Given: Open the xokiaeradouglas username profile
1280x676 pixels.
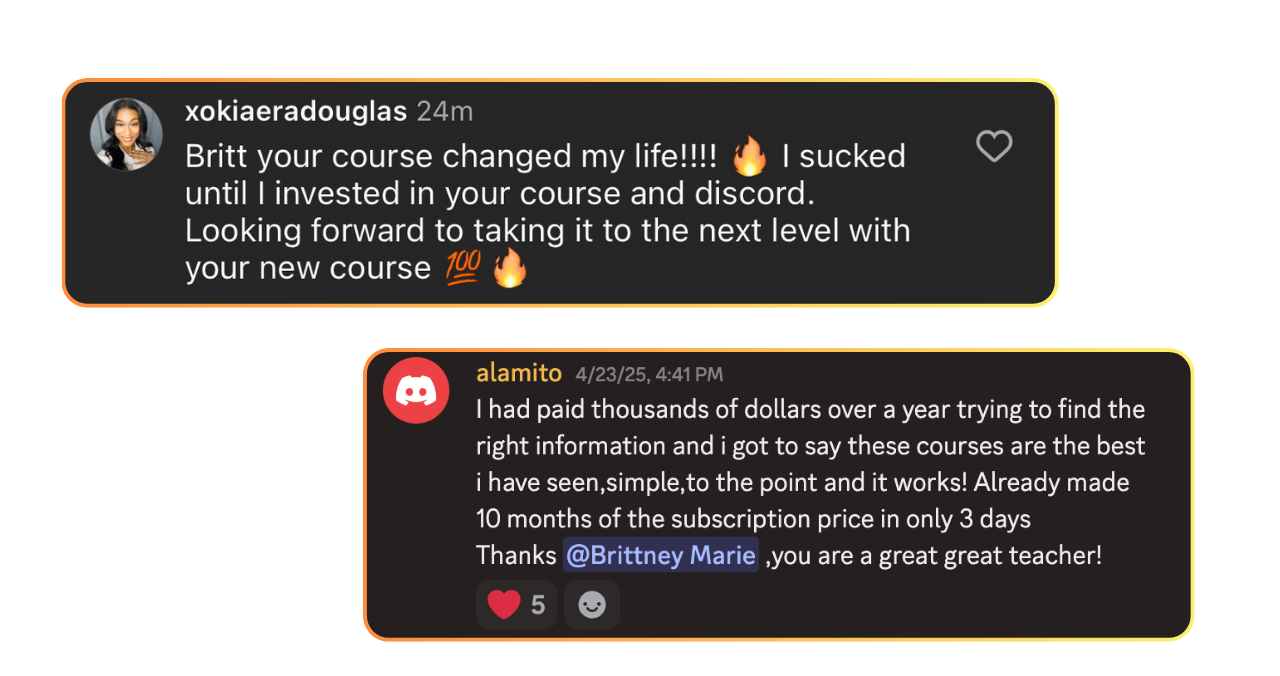Looking at the screenshot, I should click(296, 111).
